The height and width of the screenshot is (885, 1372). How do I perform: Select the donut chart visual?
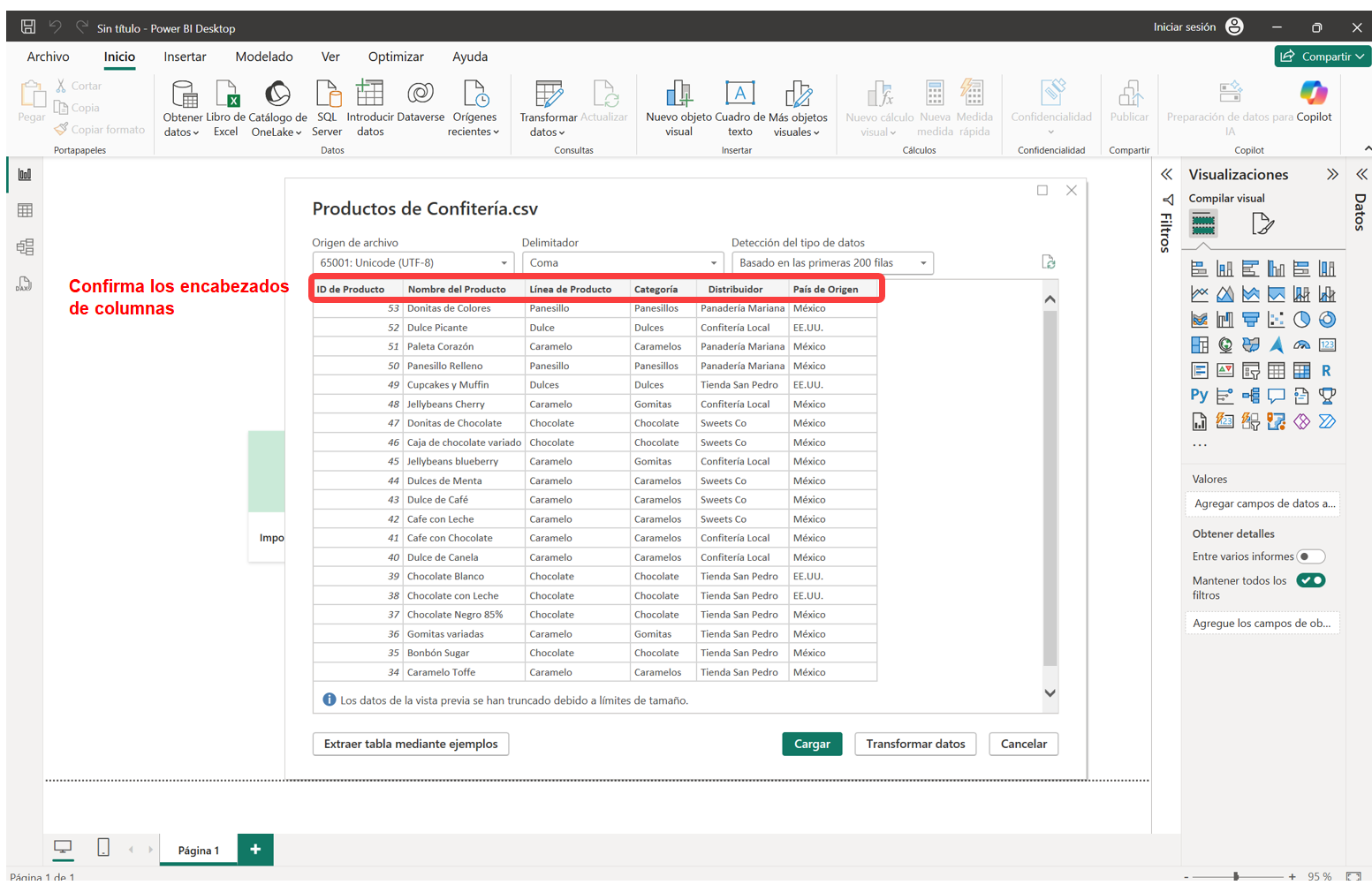point(1327,320)
